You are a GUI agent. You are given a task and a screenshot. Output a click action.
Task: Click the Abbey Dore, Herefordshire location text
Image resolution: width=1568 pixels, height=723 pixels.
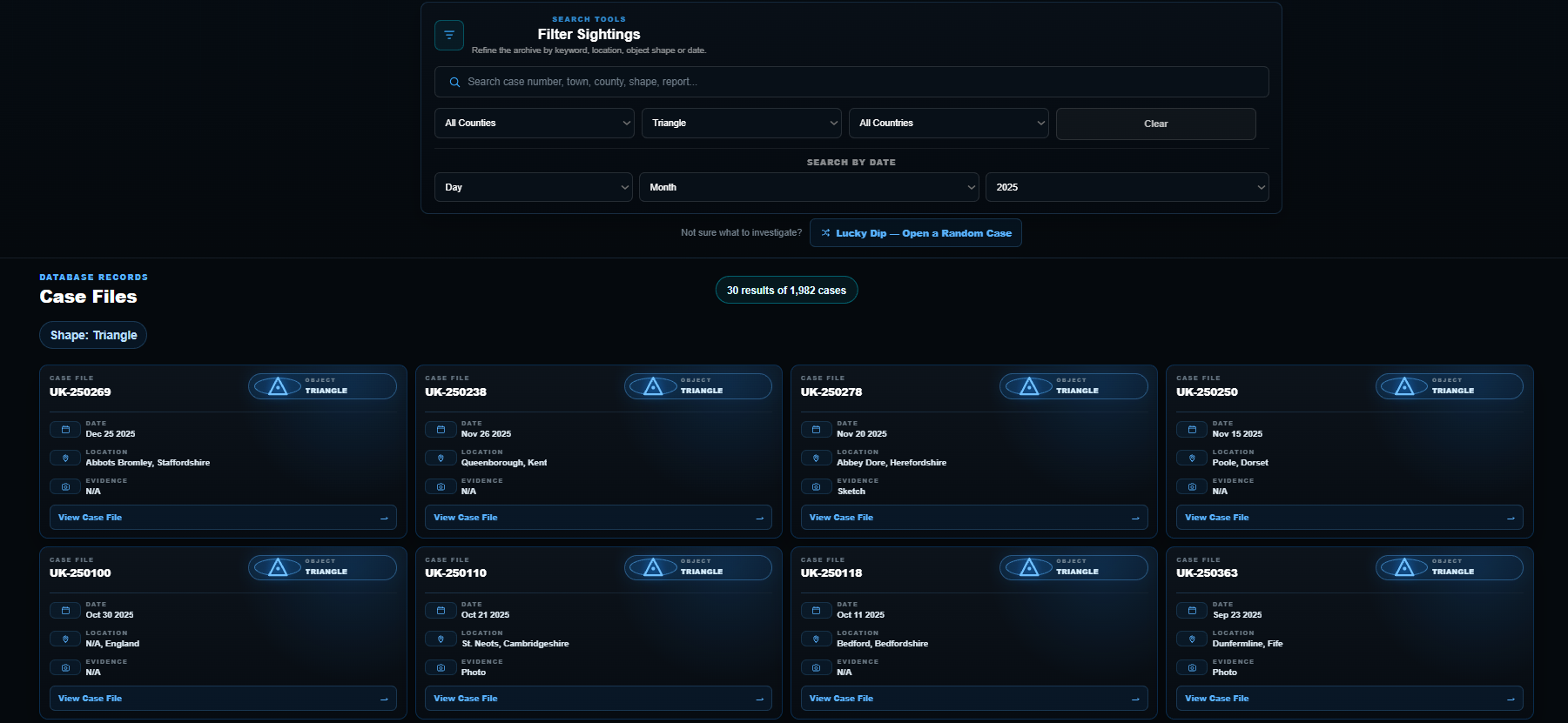[892, 463]
